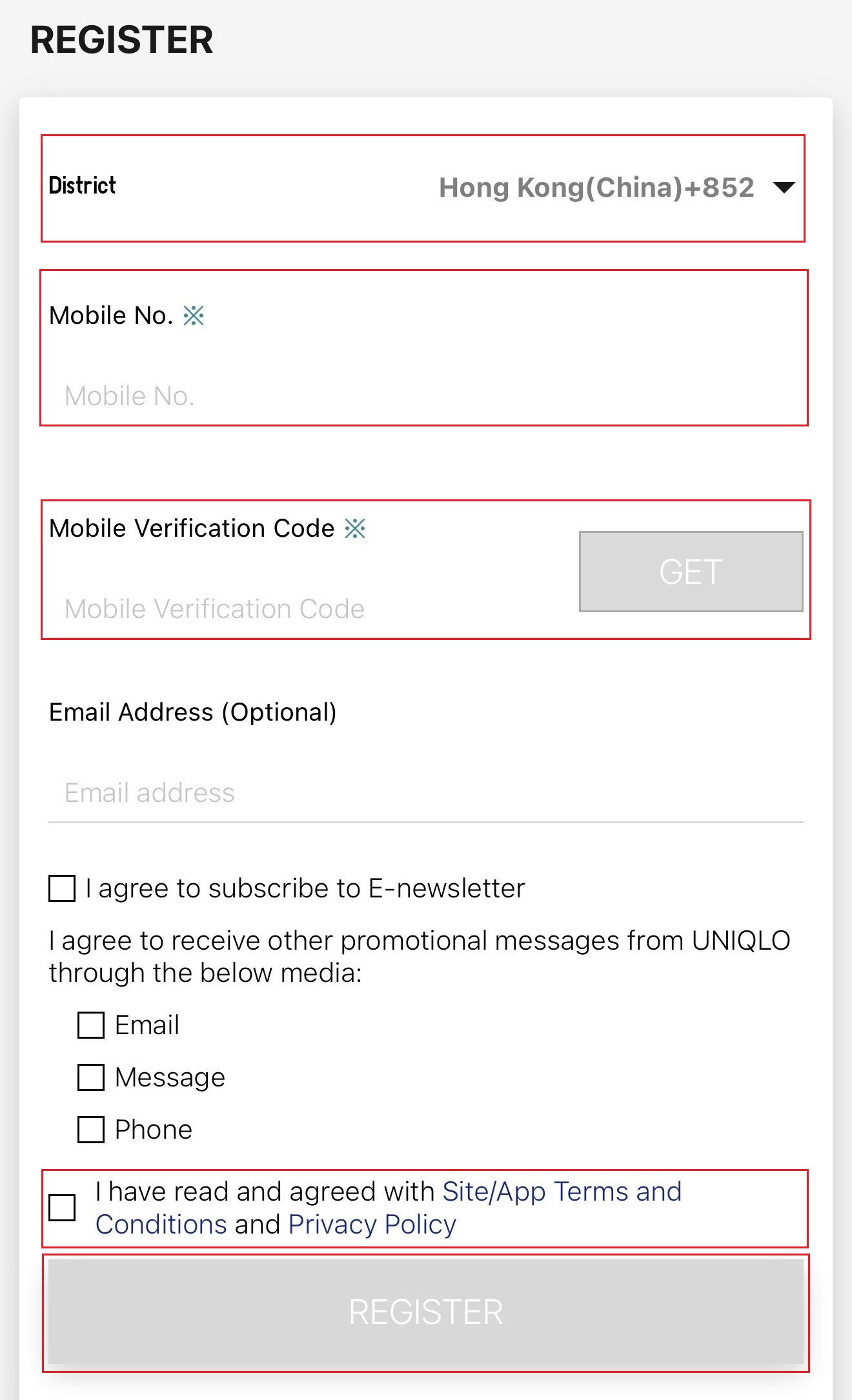852x1400 pixels.
Task: Click the I agree to subscribe to E-newsletter text
Action: [x=305, y=888]
